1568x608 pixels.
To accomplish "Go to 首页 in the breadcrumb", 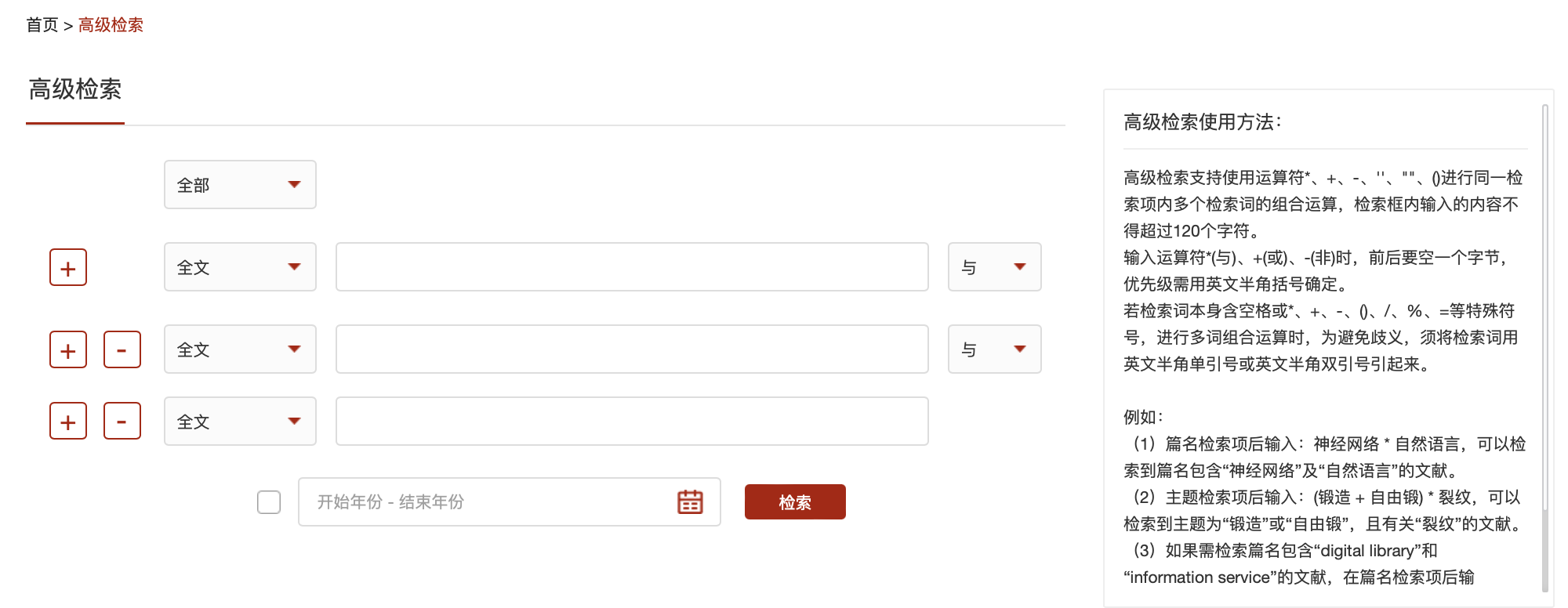I will coord(42,25).
